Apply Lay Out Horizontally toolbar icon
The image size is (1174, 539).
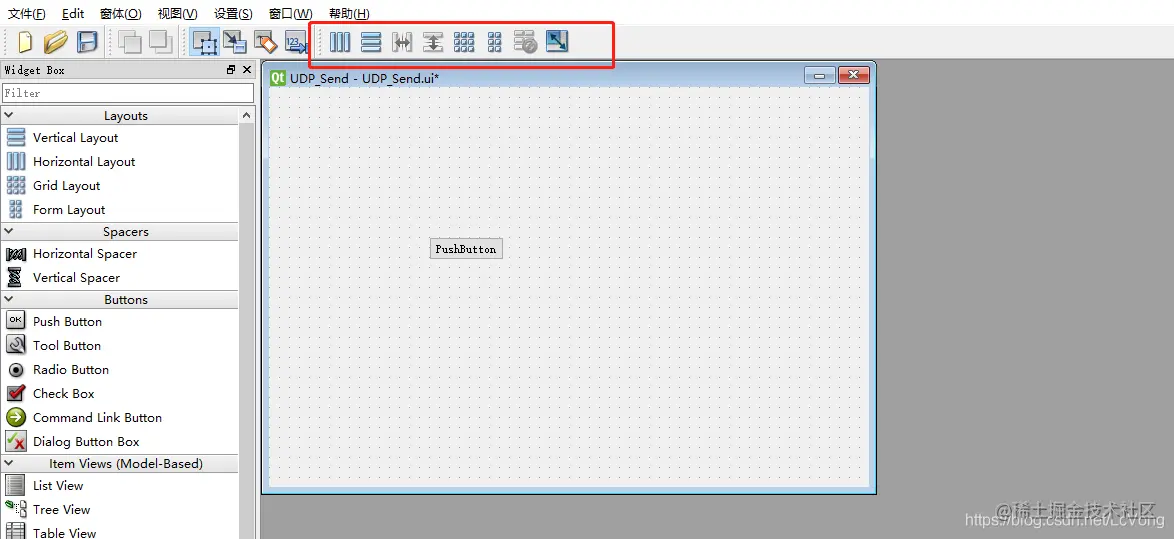point(340,42)
